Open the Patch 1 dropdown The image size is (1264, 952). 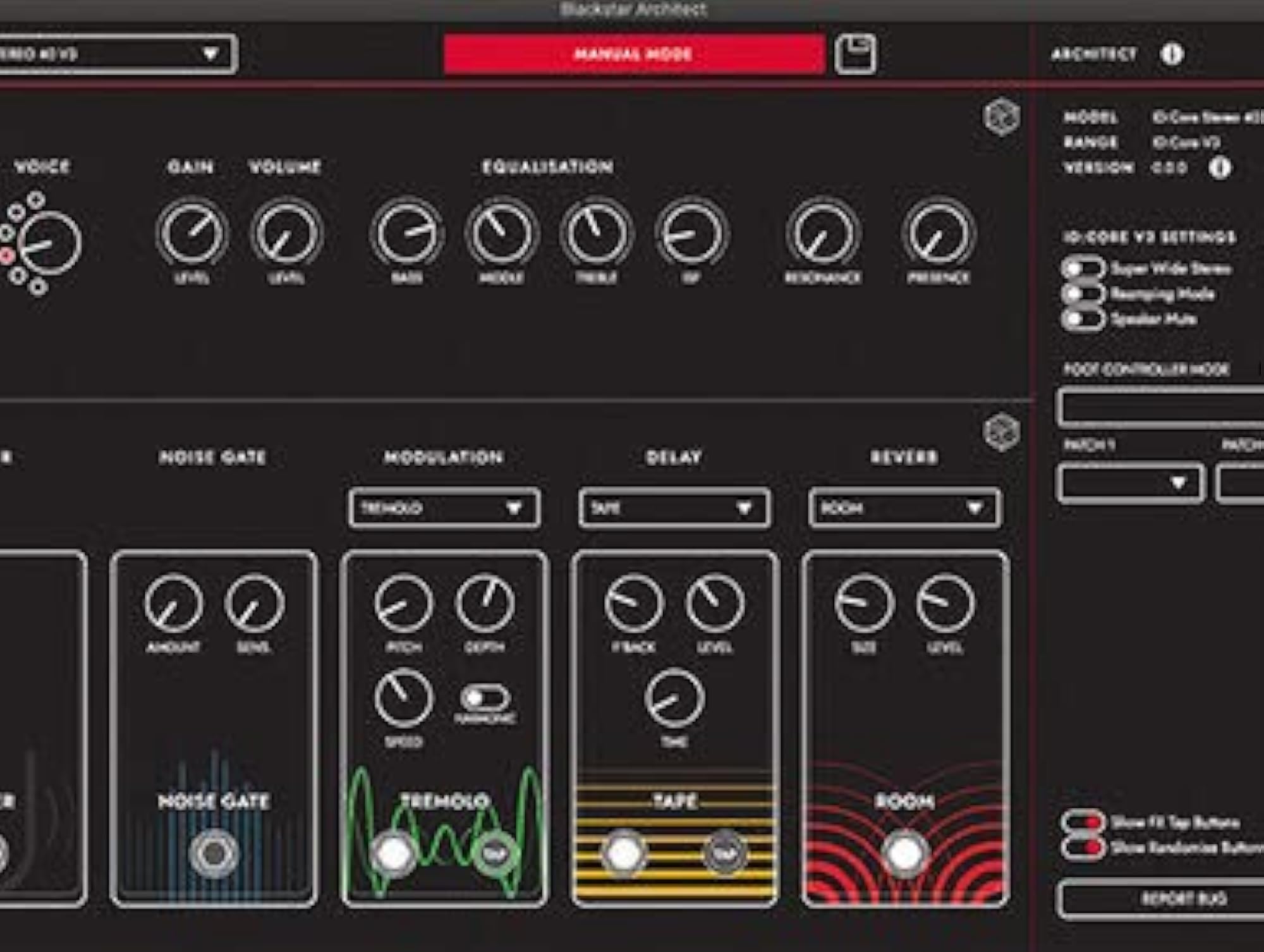pyautogui.click(x=1131, y=484)
